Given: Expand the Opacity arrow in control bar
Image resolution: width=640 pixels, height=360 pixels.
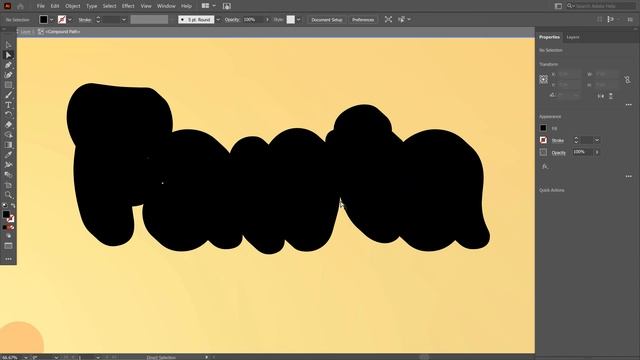Looking at the screenshot, I should click(267, 20).
